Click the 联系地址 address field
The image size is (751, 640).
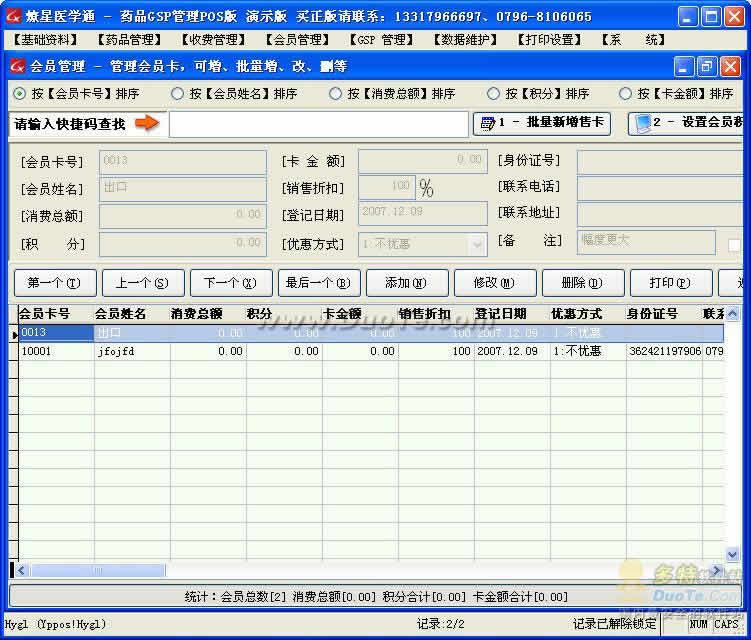[x=660, y=214]
